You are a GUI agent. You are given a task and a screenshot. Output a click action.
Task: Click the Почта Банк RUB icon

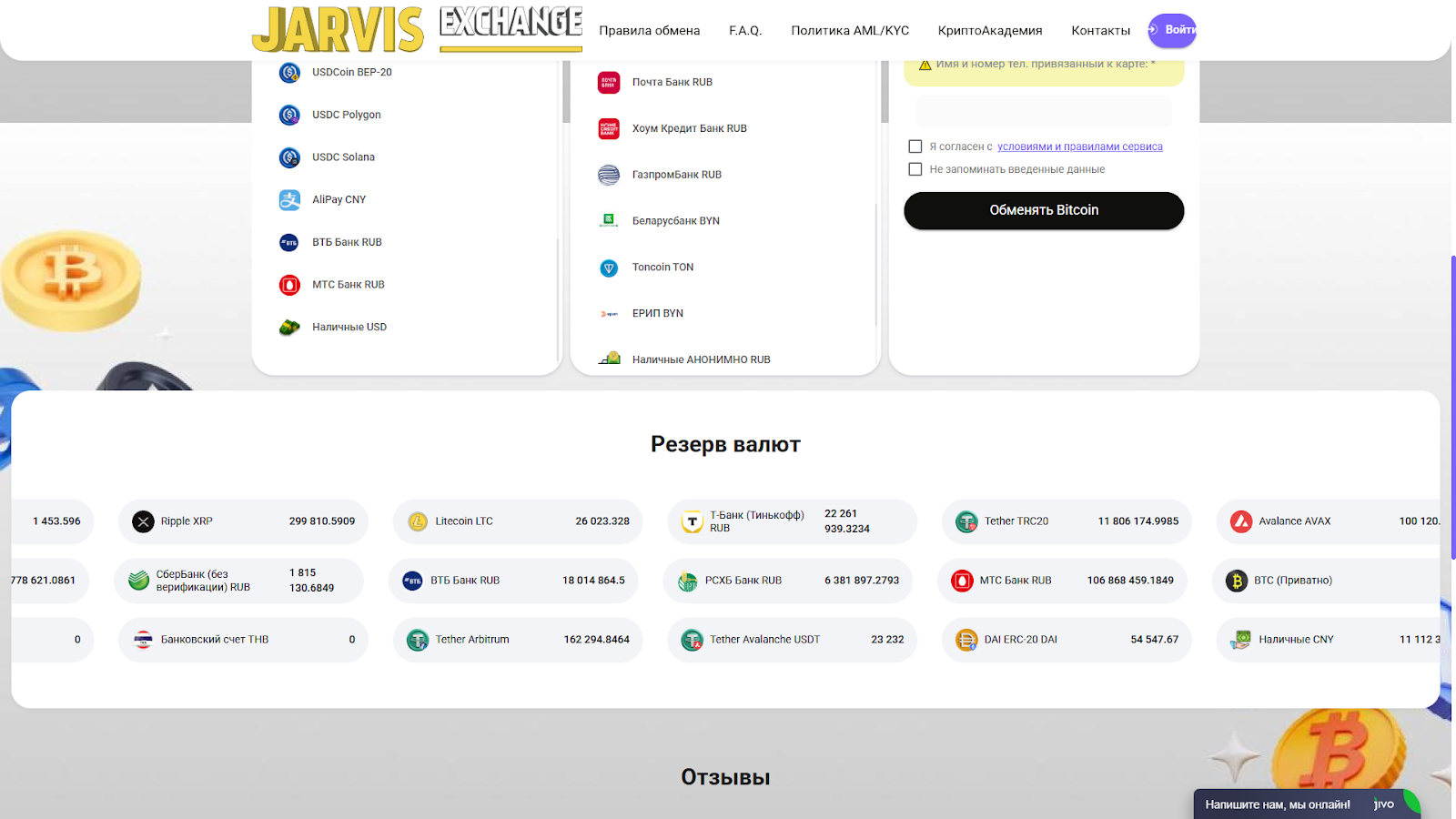[609, 83]
